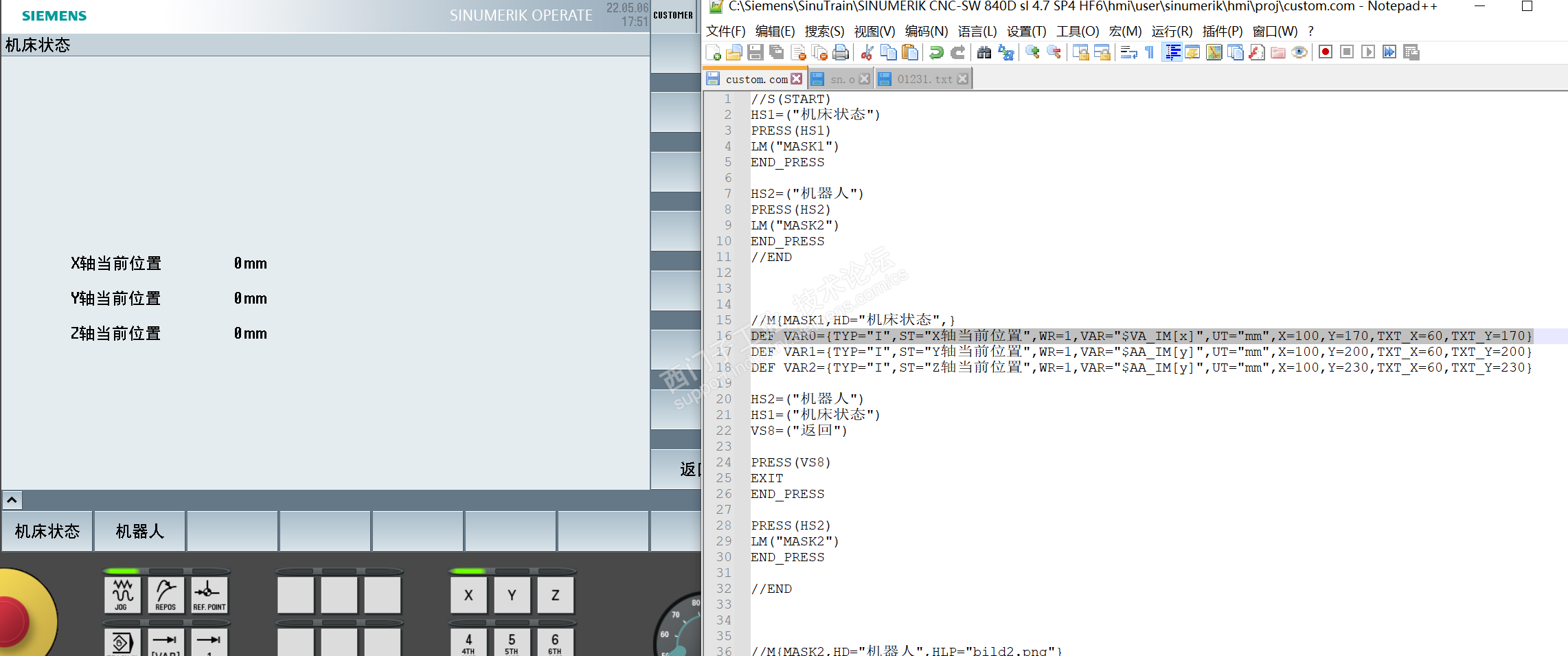1568x656 pixels.
Task: Toggle the indent guide button
Action: click(1172, 53)
